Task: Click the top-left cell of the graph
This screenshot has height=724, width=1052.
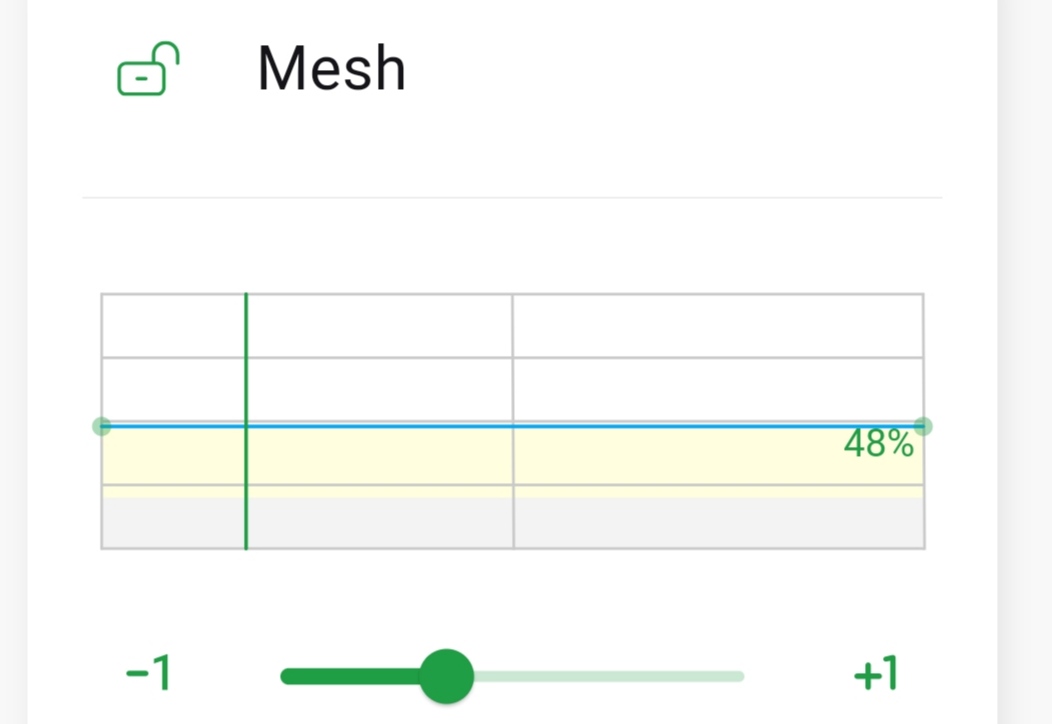Action: [173, 325]
